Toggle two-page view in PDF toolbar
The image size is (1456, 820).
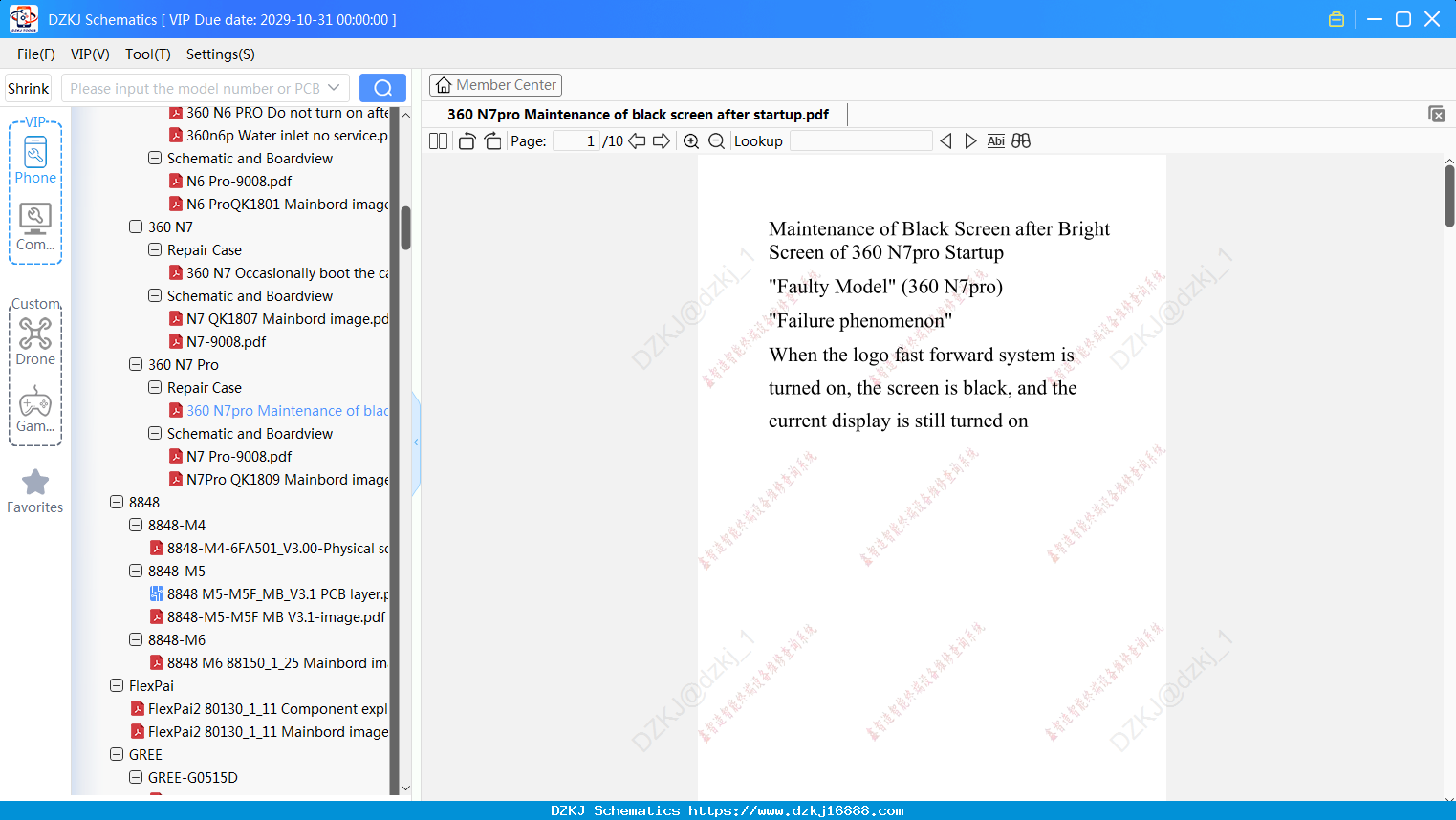click(438, 140)
